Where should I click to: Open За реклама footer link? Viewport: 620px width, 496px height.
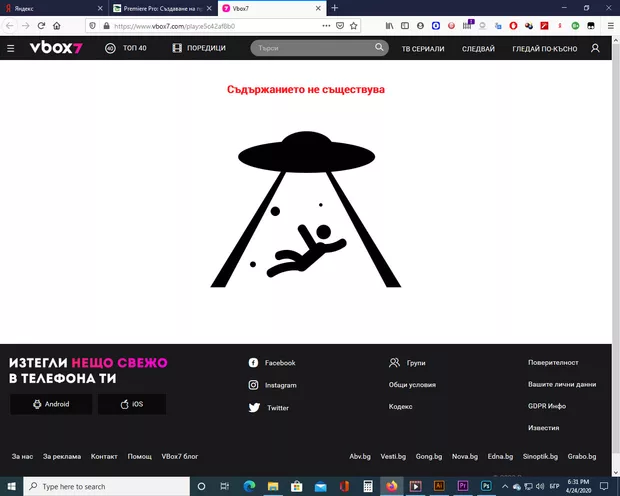tap(62, 456)
